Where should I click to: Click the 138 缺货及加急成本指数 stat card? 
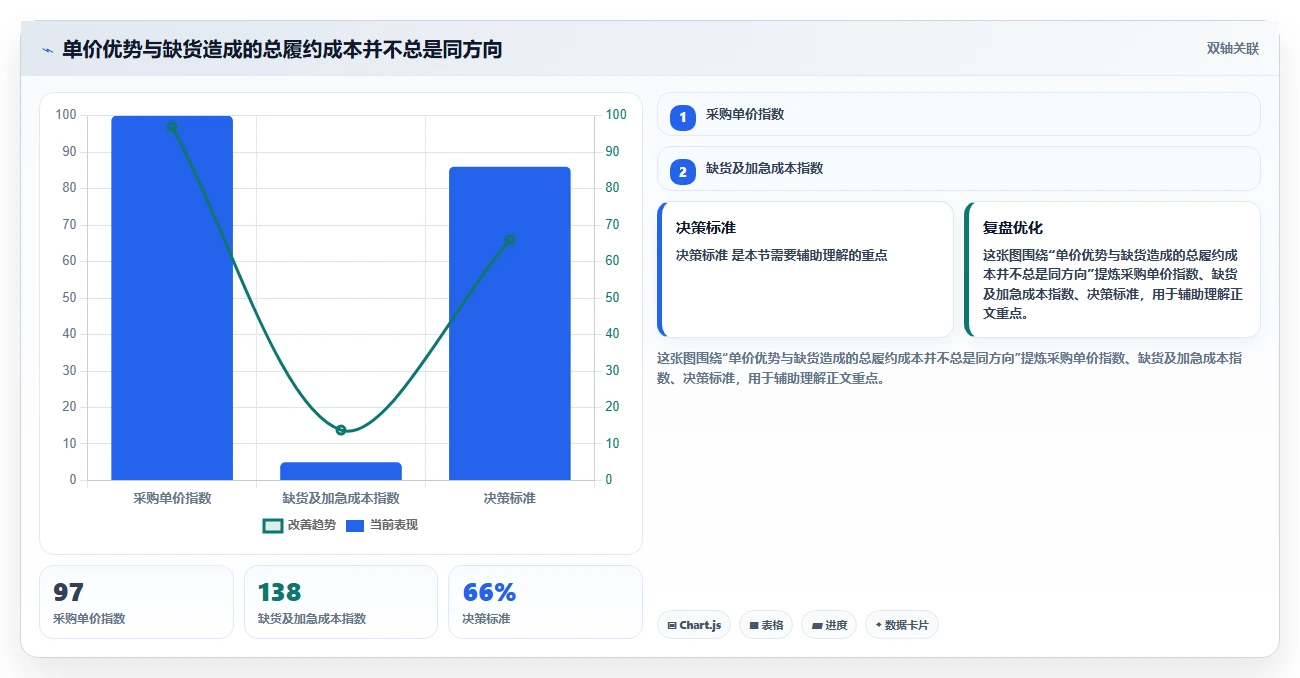coord(340,602)
